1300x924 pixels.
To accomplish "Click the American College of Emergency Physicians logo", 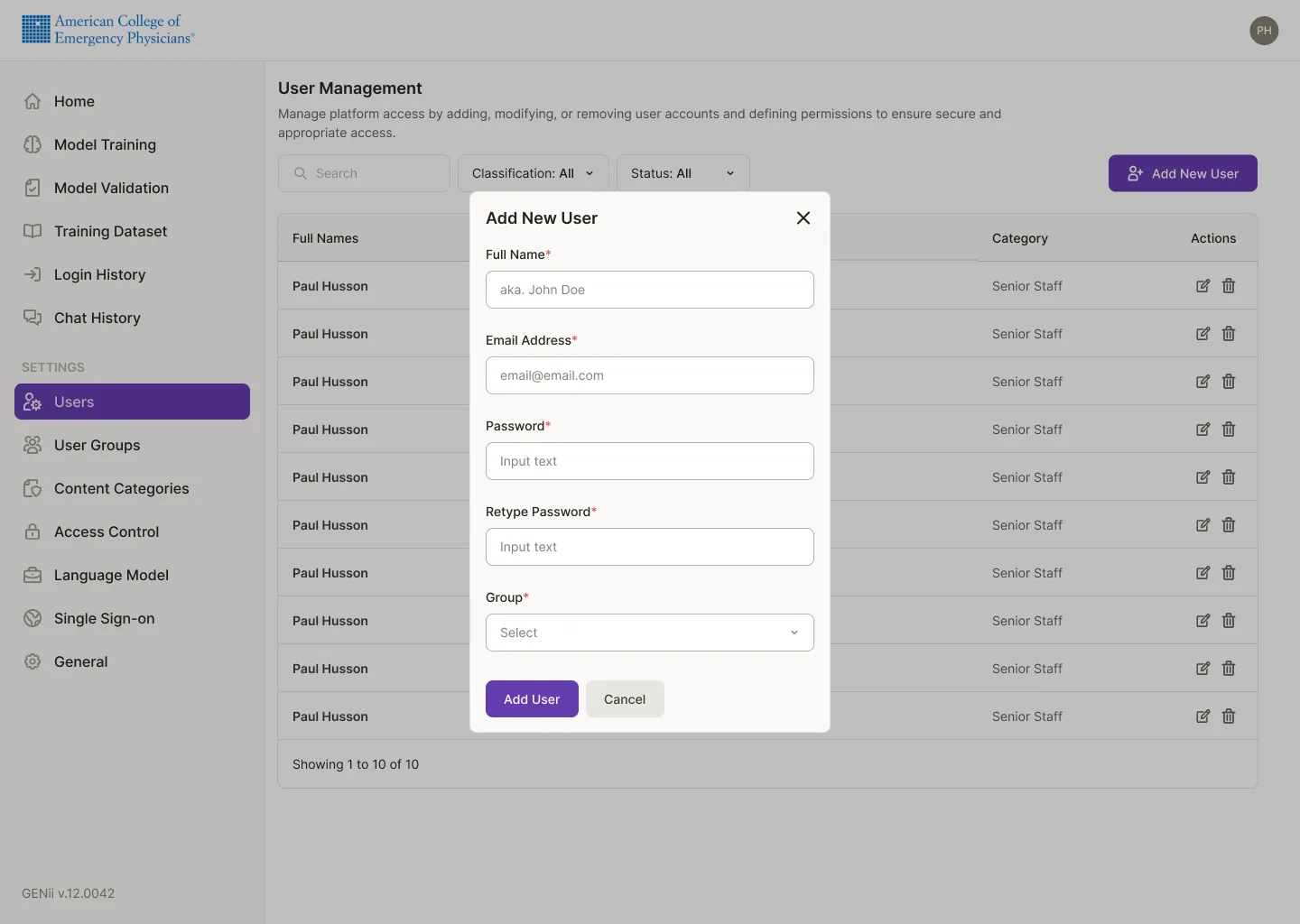I will [x=108, y=30].
